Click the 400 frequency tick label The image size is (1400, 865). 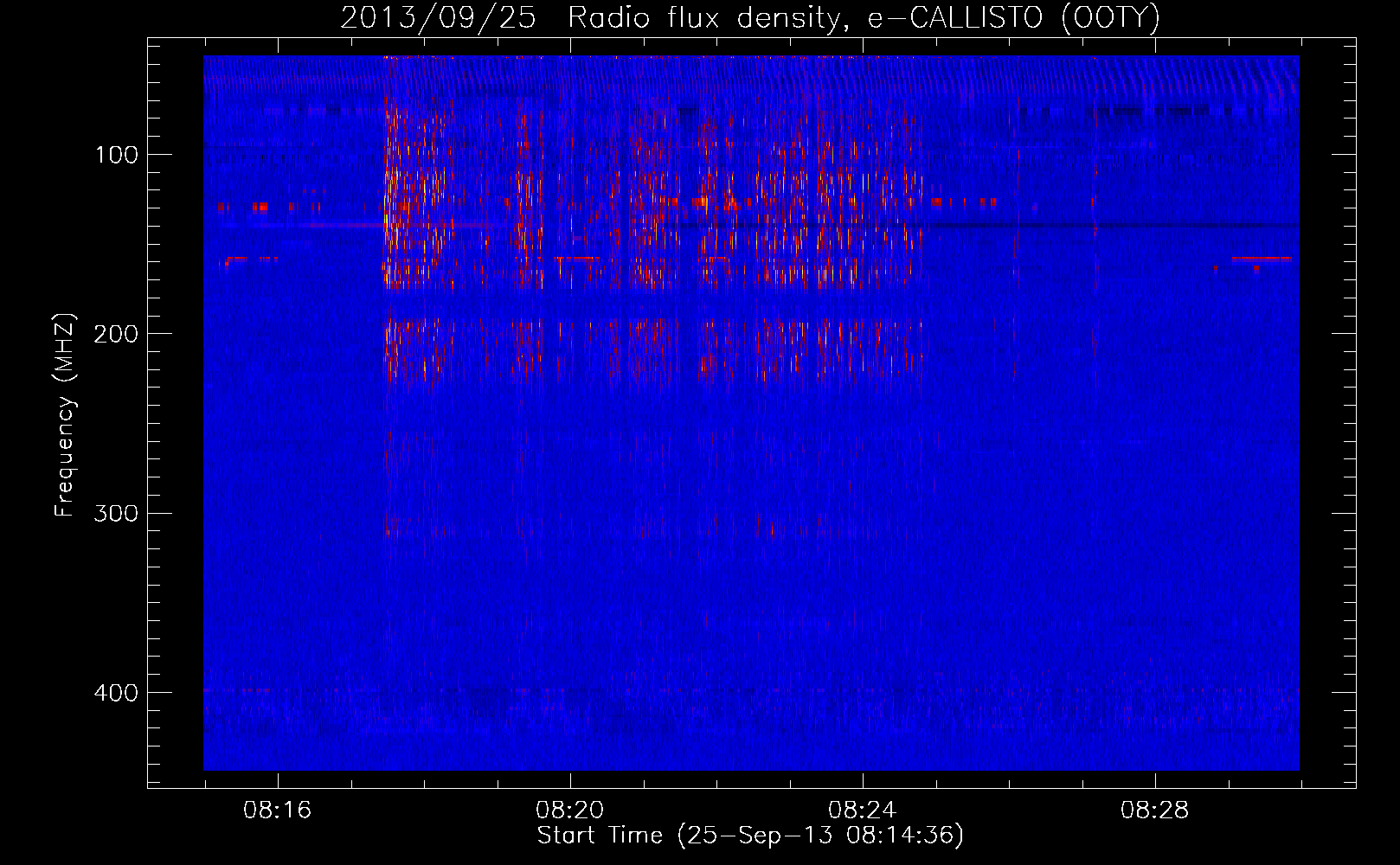tap(116, 693)
